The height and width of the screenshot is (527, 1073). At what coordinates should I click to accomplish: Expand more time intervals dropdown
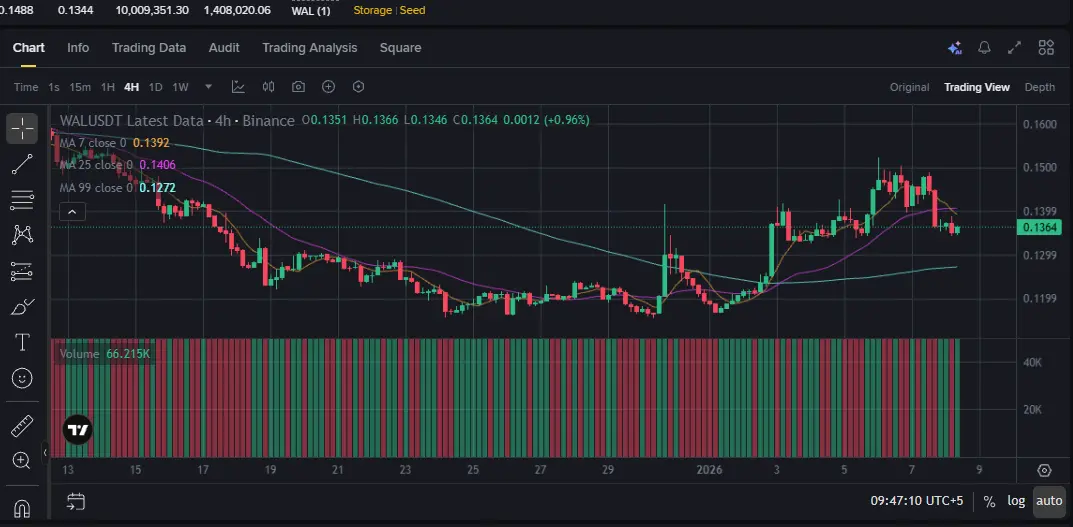(209, 87)
